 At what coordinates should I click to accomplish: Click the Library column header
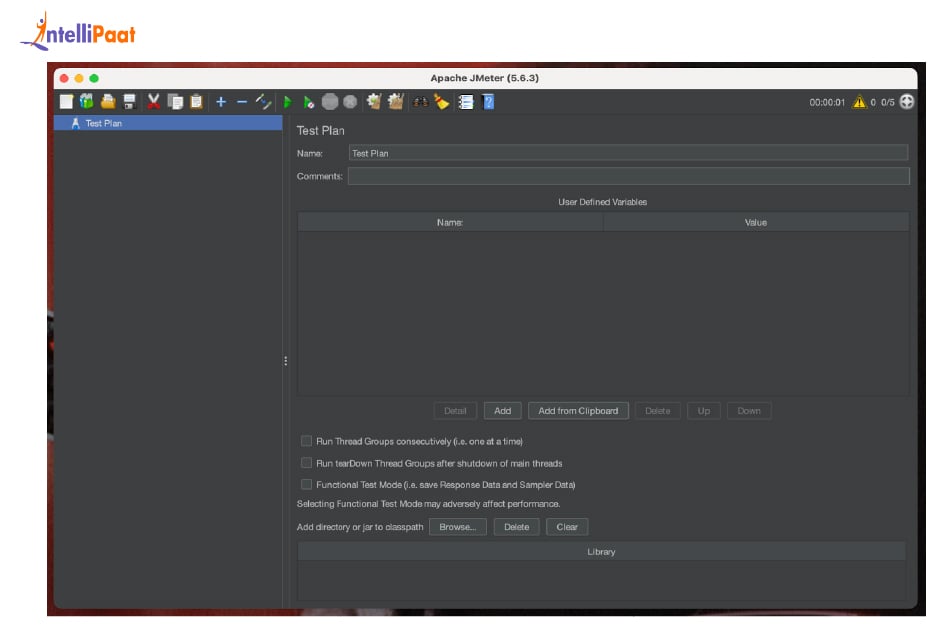click(x=602, y=552)
